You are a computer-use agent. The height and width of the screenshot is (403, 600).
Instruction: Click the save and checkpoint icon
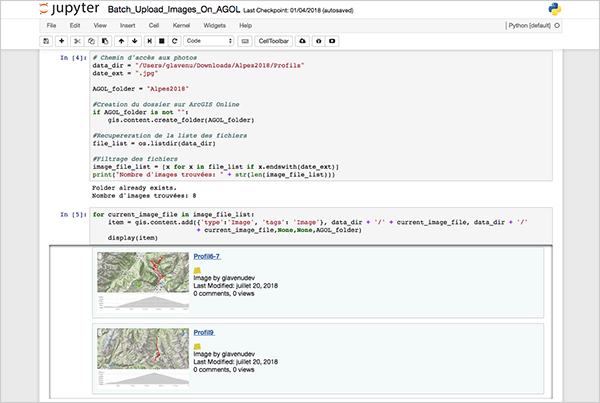pos(47,41)
